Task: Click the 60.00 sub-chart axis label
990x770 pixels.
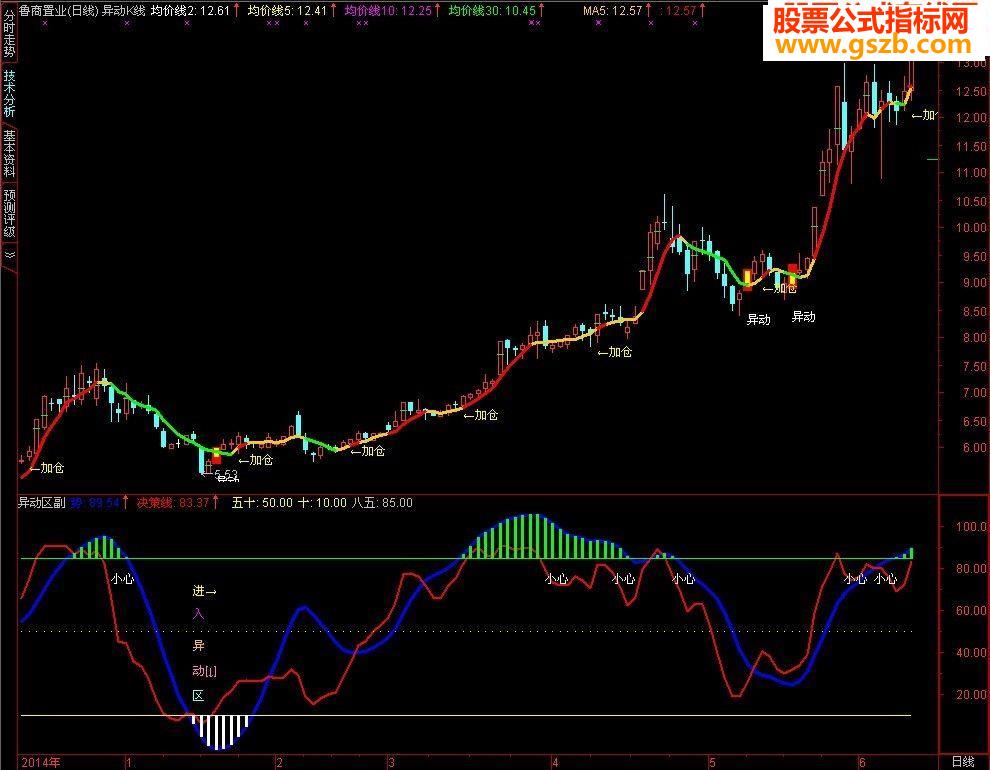Action: pyautogui.click(x=972, y=610)
